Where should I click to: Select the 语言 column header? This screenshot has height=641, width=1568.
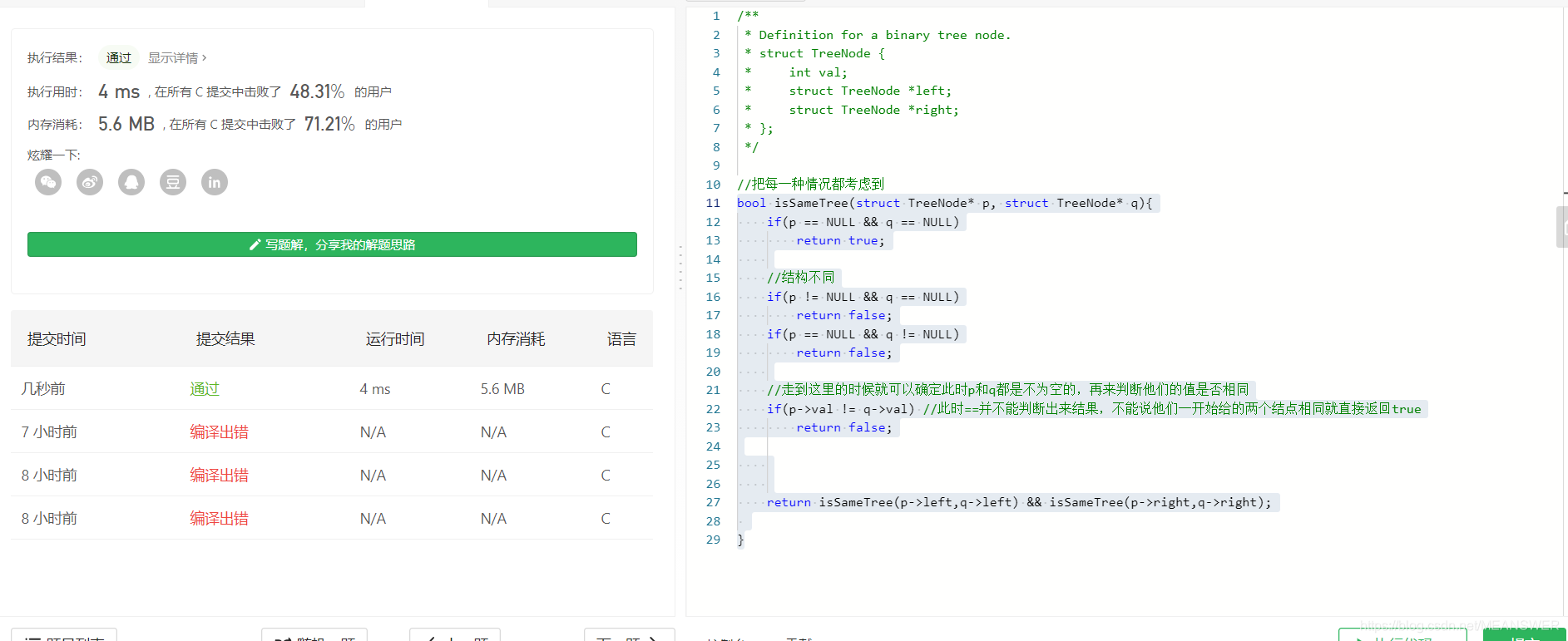point(621,339)
